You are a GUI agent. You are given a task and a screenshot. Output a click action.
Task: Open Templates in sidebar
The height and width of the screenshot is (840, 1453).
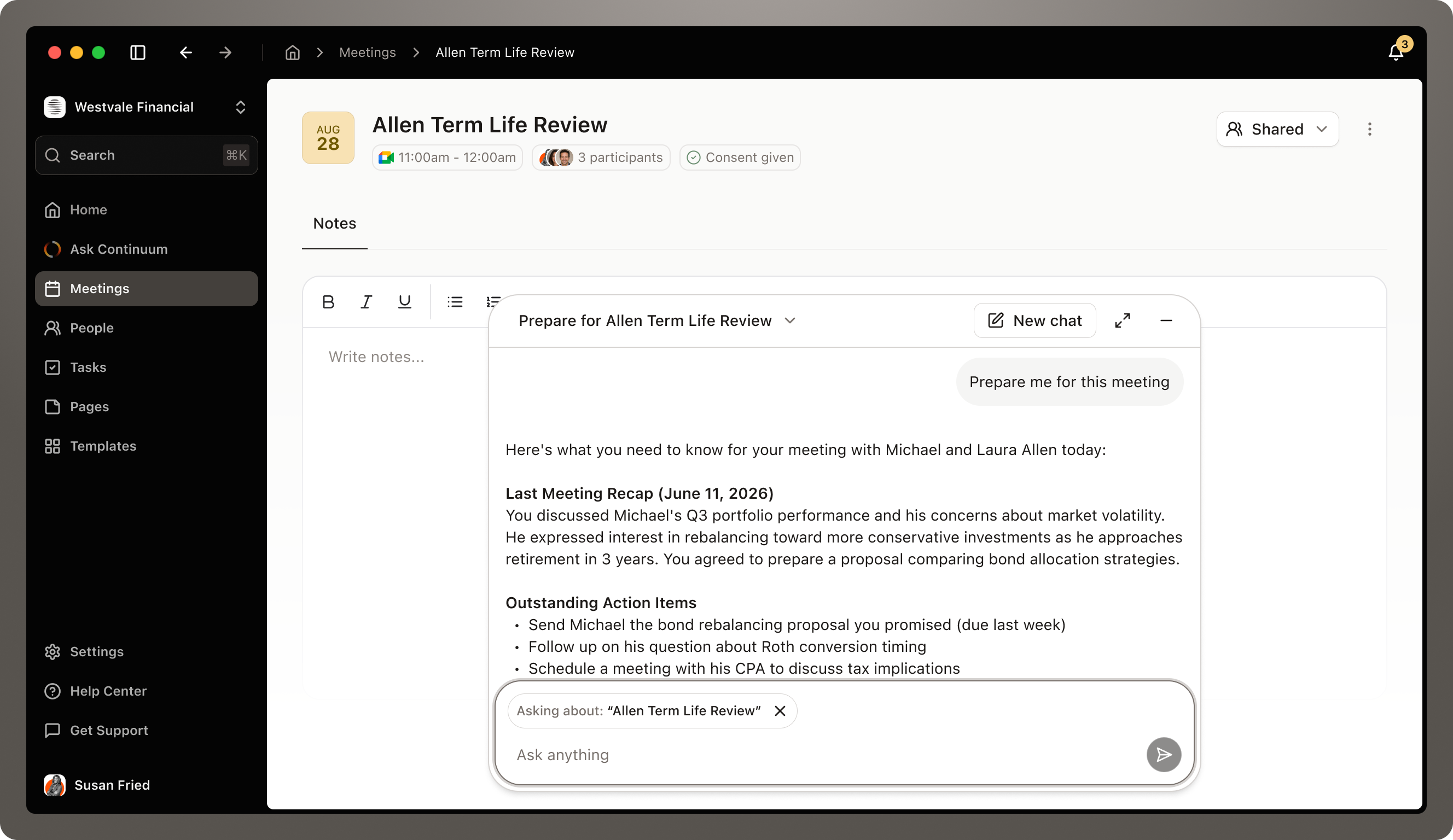147,446
